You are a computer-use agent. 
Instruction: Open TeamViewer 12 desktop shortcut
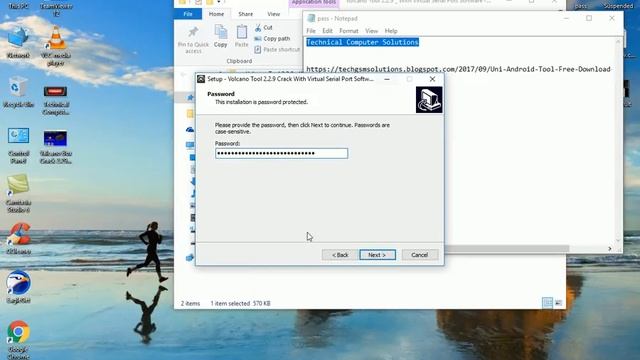point(56,9)
